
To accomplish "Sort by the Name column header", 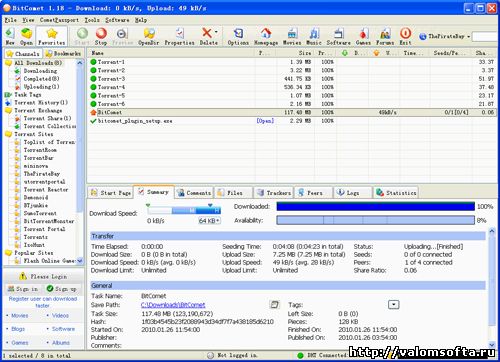I will 172,53.
